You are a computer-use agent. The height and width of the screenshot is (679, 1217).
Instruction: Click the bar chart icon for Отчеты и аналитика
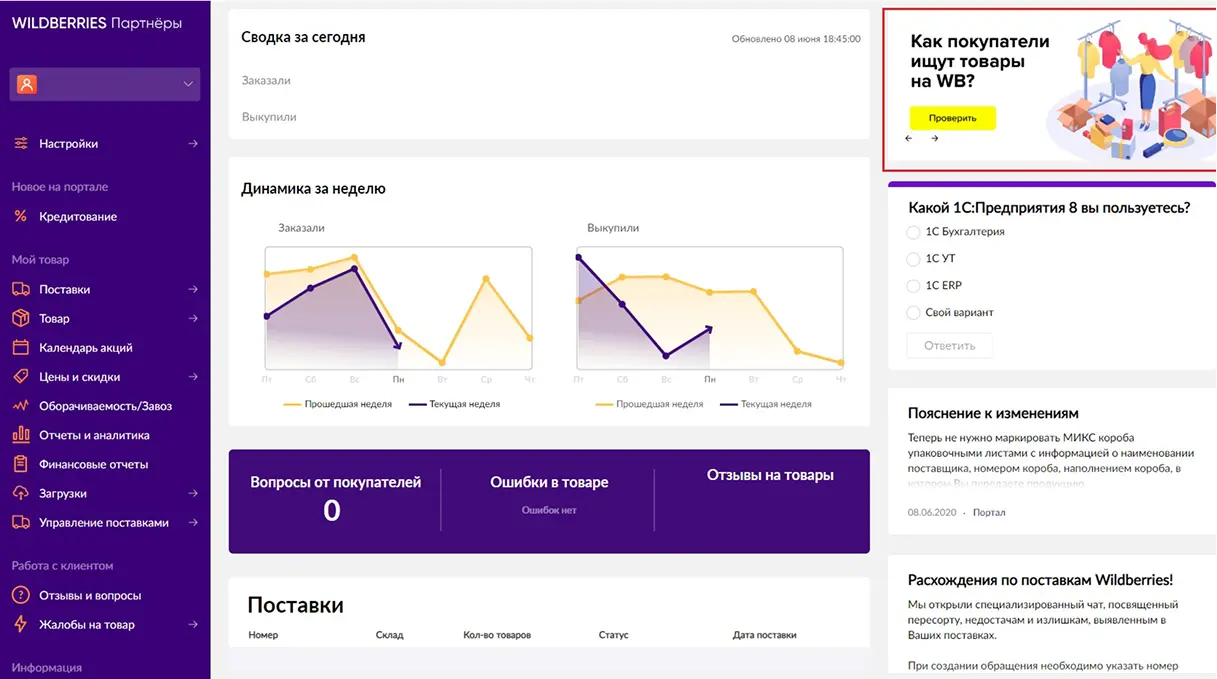point(21,436)
